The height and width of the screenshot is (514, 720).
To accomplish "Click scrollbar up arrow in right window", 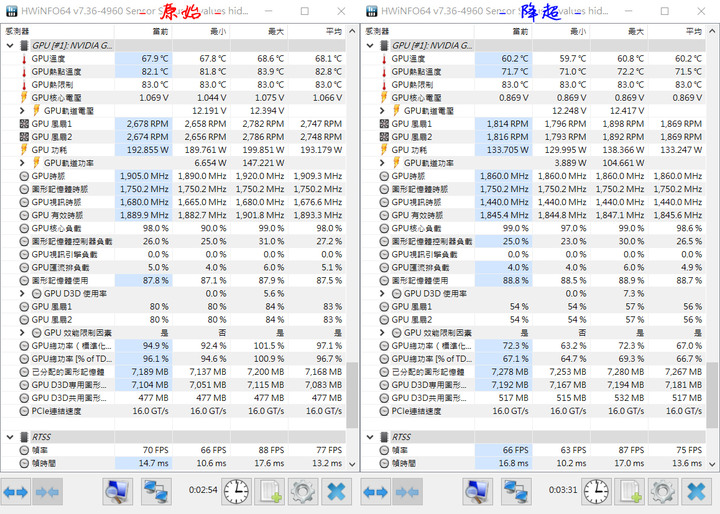I will pyautogui.click(x=712, y=31).
